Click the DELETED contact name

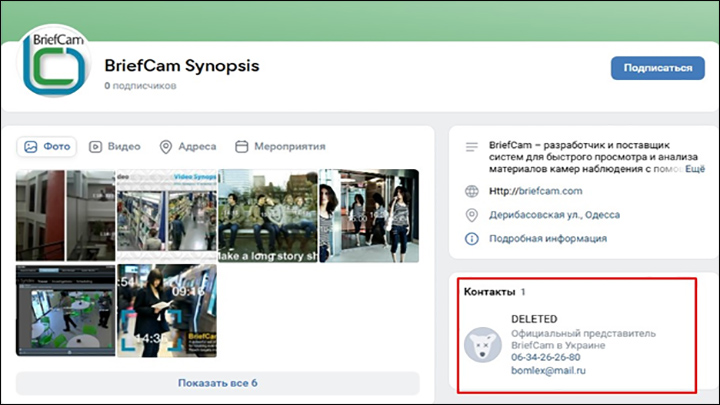[x=534, y=319]
